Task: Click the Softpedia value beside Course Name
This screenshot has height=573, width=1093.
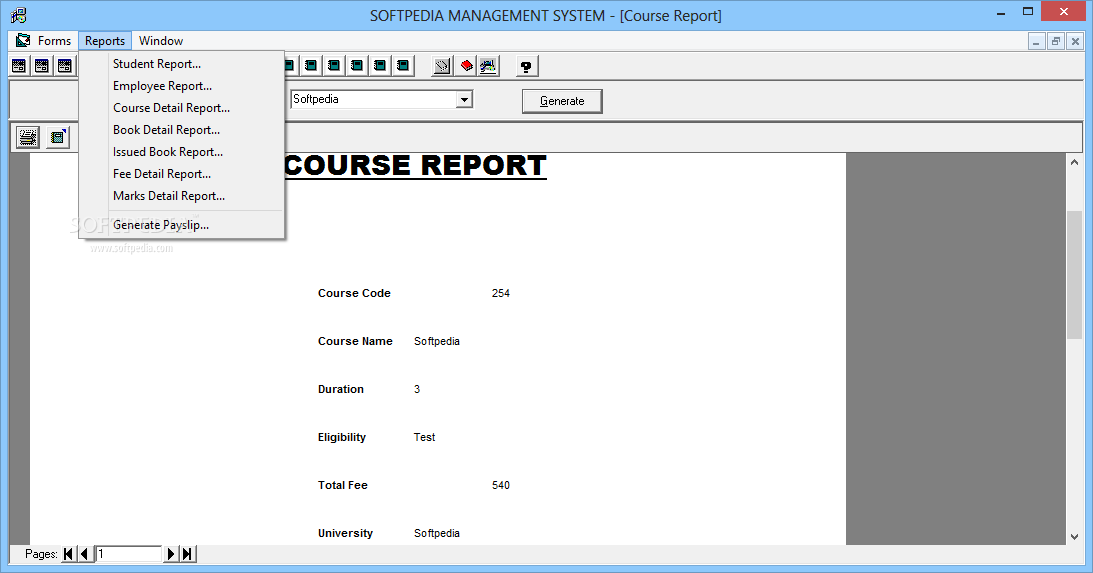Action: click(x=437, y=342)
